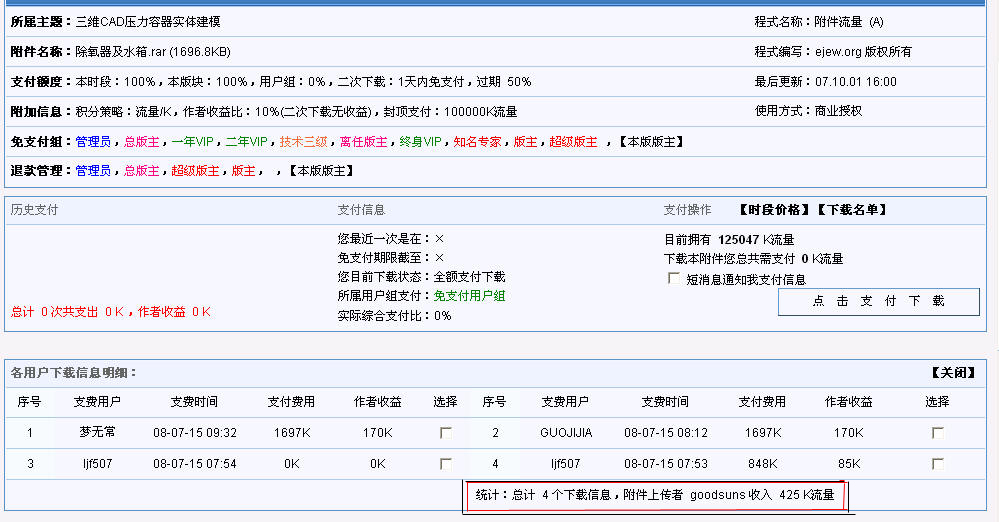
Task: Select the time 08-07-15 08:12
Action: [666, 433]
